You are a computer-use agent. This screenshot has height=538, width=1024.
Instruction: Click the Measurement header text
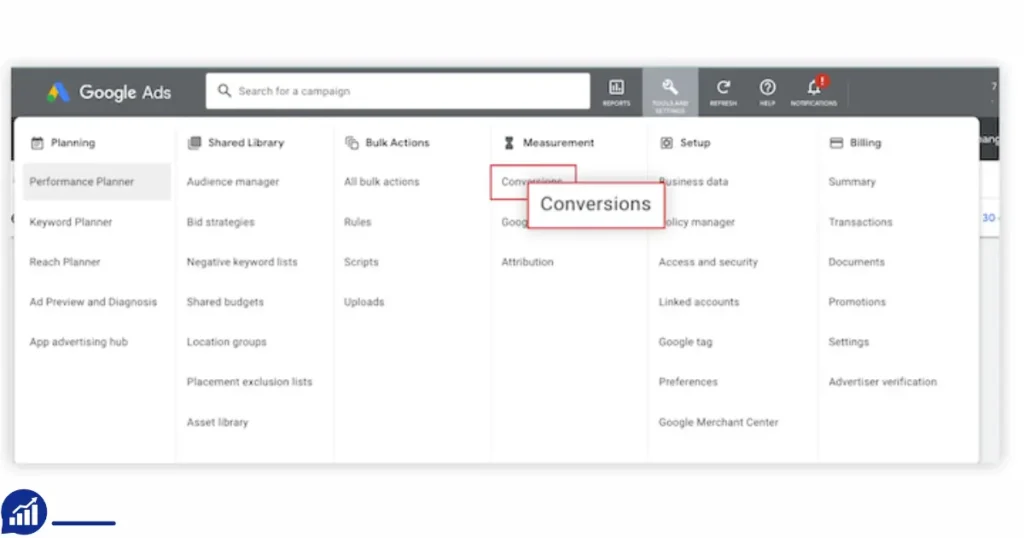[558, 143]
